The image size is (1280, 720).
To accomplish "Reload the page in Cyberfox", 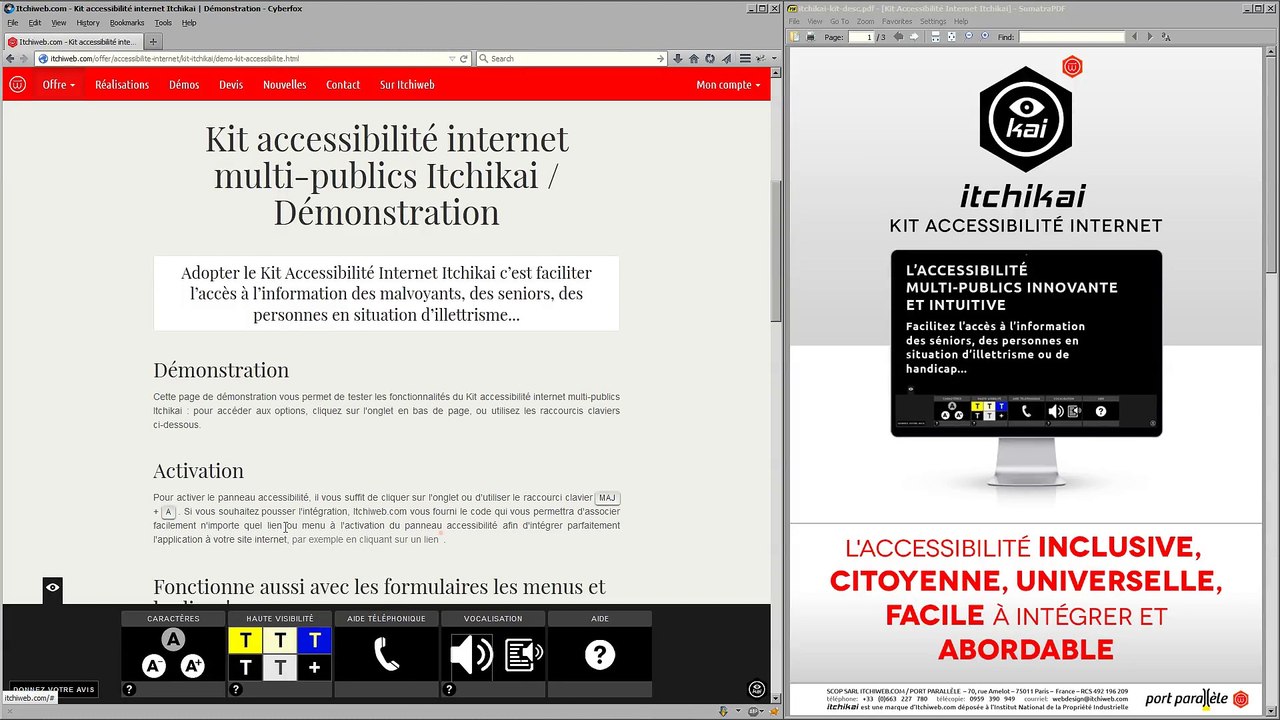I will coord(463,58).
